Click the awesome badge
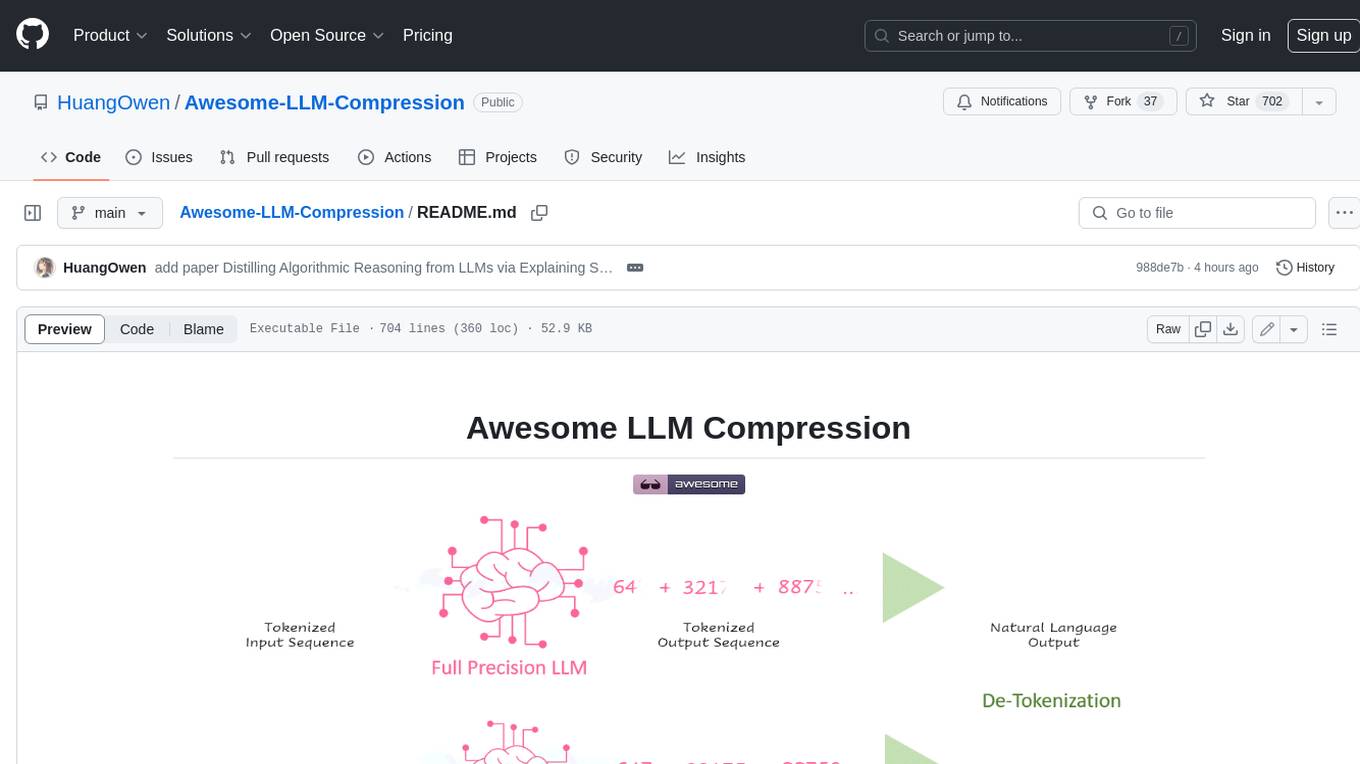Viewport: 1360px width, 764px height. (x=689, y=484)
